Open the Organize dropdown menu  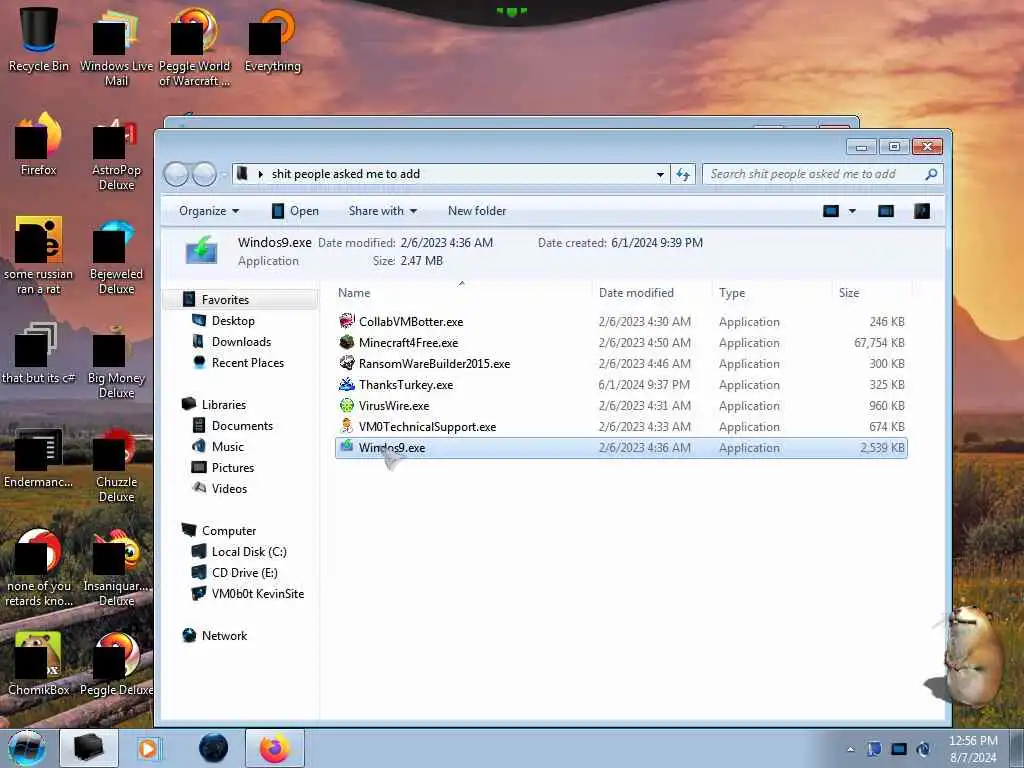pos(209,211)
